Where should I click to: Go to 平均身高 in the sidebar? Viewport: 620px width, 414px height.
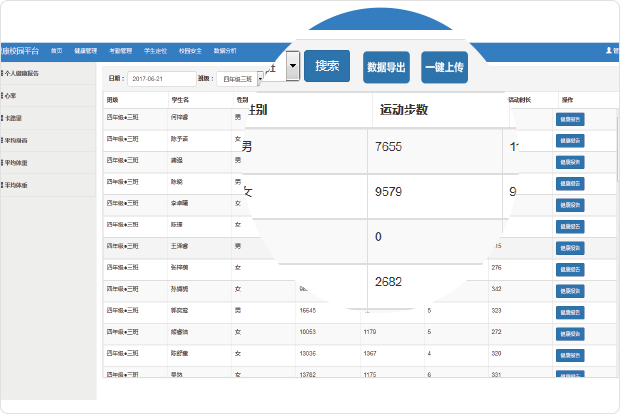tap(16, 141)
